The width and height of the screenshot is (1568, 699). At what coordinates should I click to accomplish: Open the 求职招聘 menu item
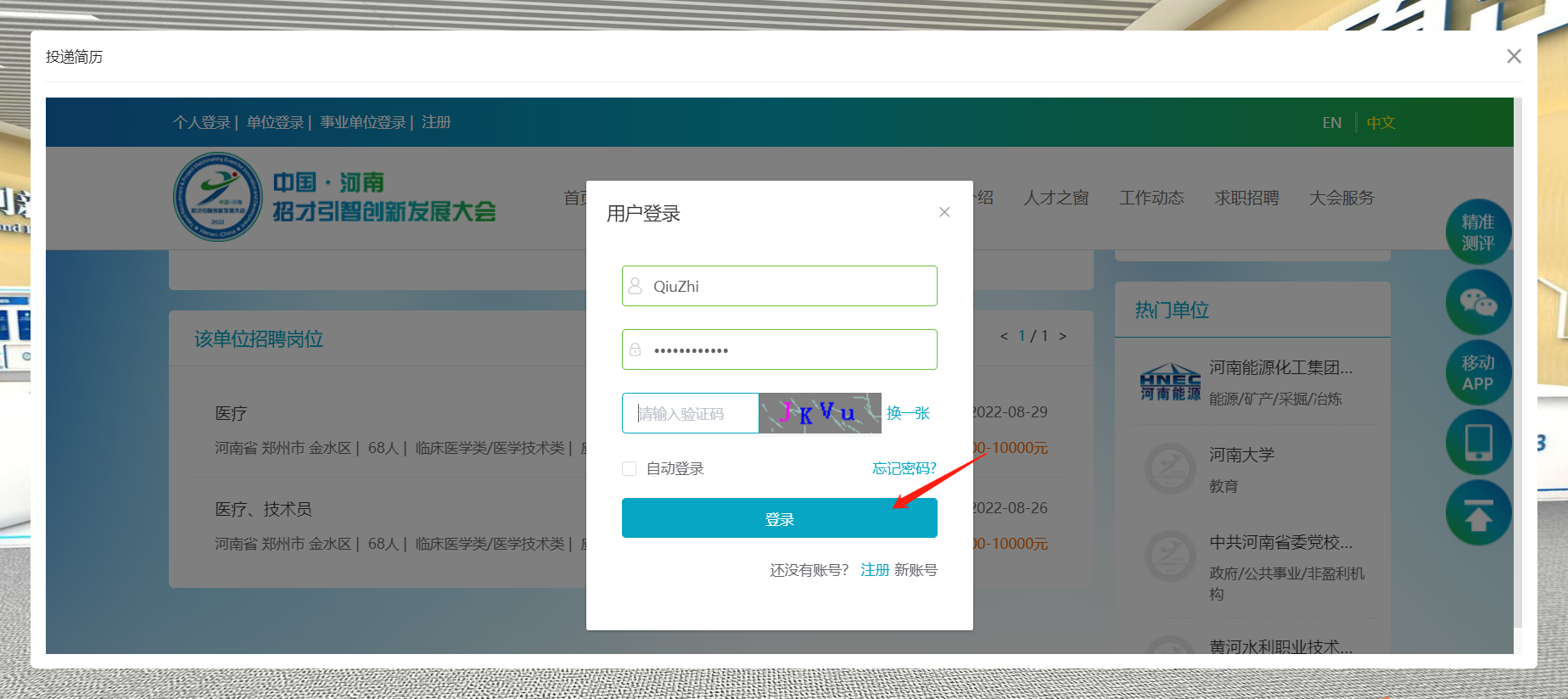point(1246,198)
